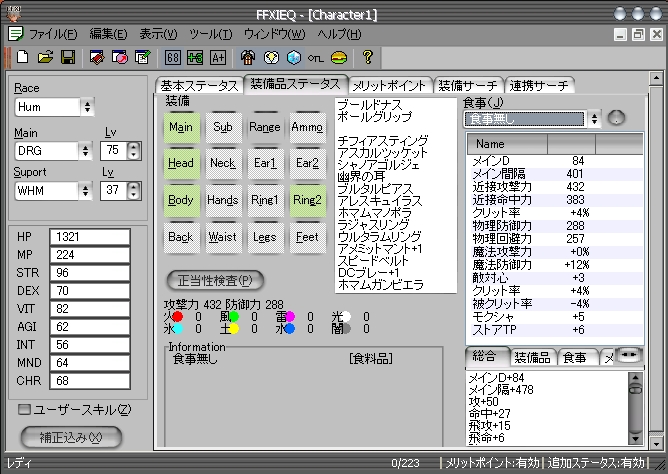668x474 pixels.
Task: Click the 'A+' toolbar icon
Action: pyautogui.click(x=218, y=57)
